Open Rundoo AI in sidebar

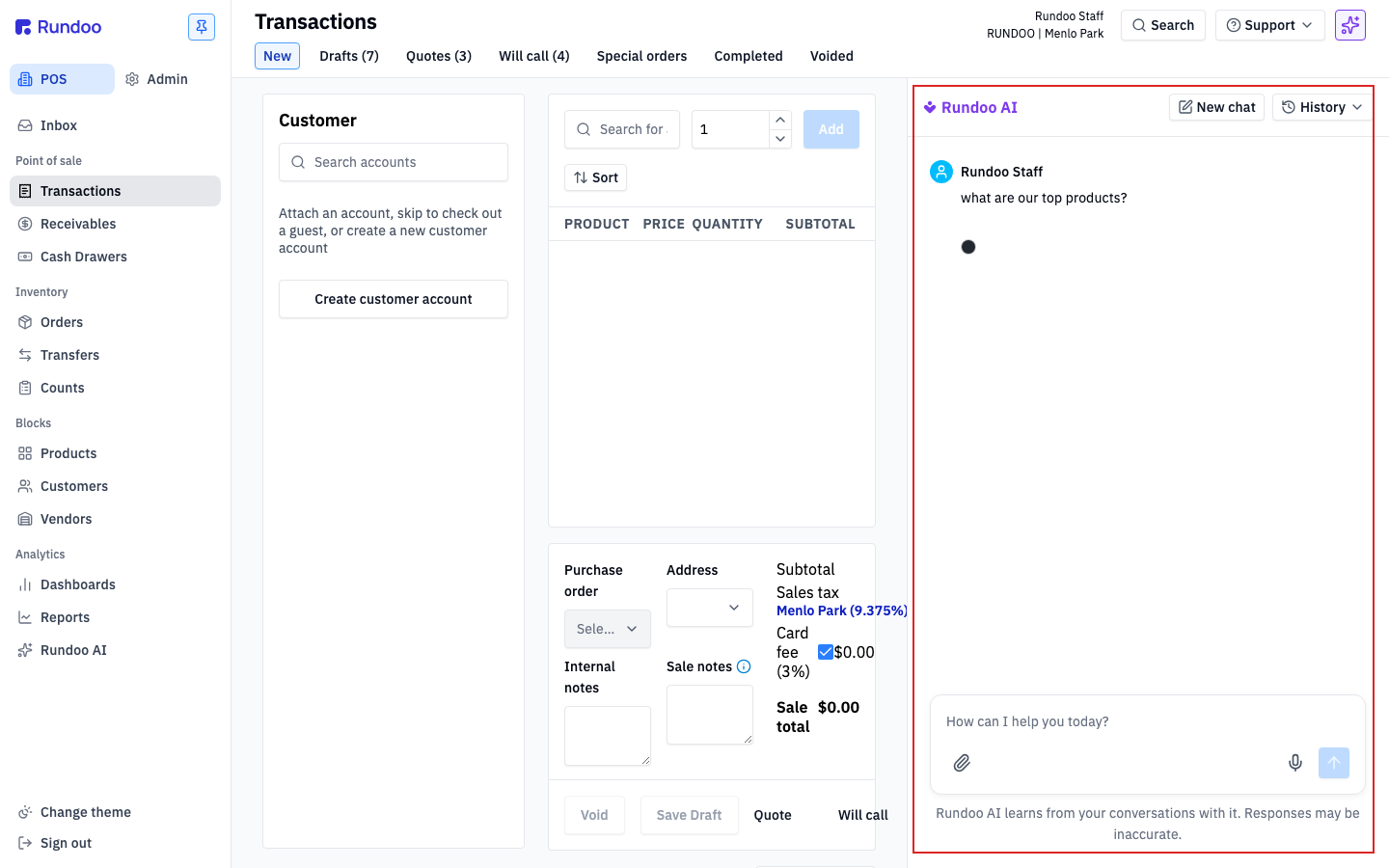coord(115,650)
